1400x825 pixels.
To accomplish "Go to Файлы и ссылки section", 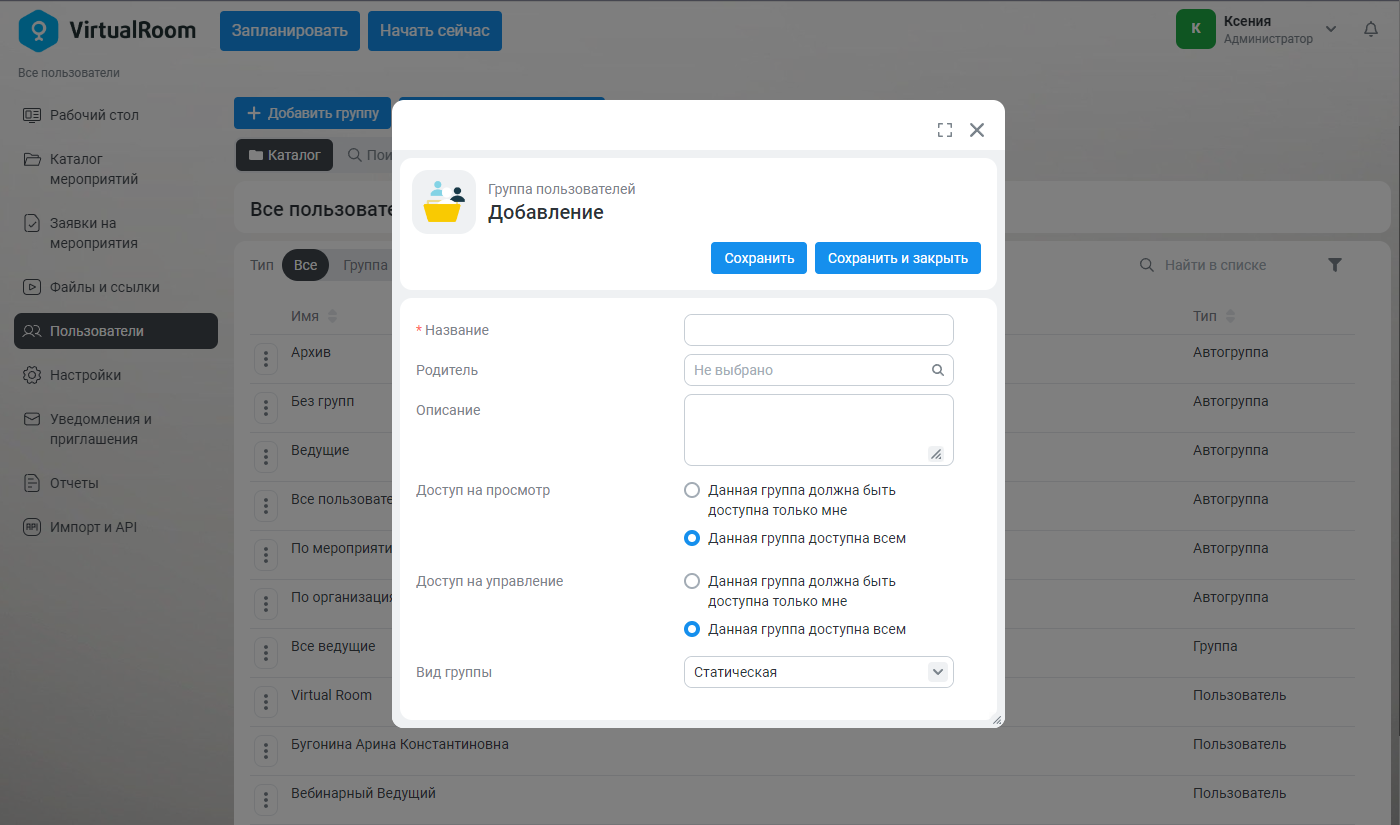I will [x=116, y=287].
